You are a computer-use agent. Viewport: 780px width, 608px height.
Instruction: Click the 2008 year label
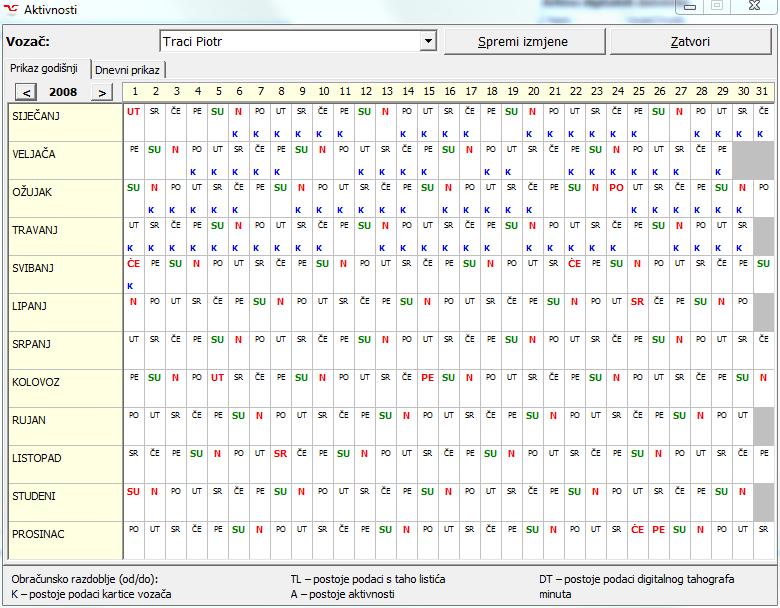[x=63, y=92]
